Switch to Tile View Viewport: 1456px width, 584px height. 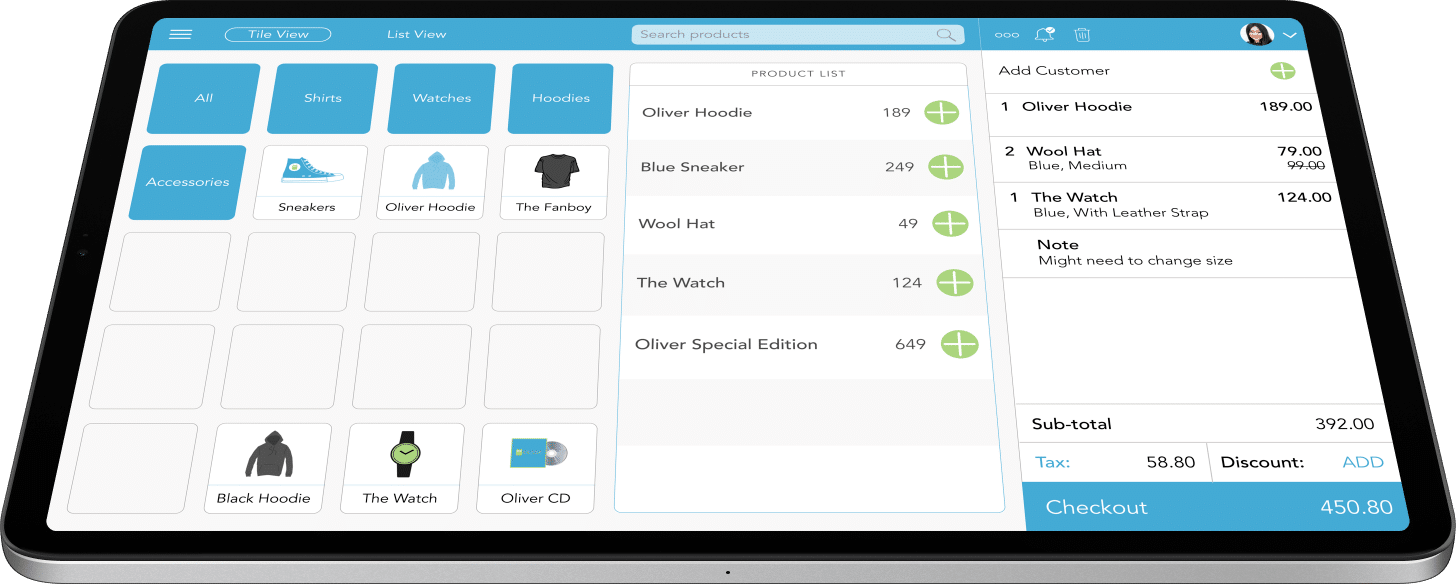pyautogui.click(x=278, y=34)
